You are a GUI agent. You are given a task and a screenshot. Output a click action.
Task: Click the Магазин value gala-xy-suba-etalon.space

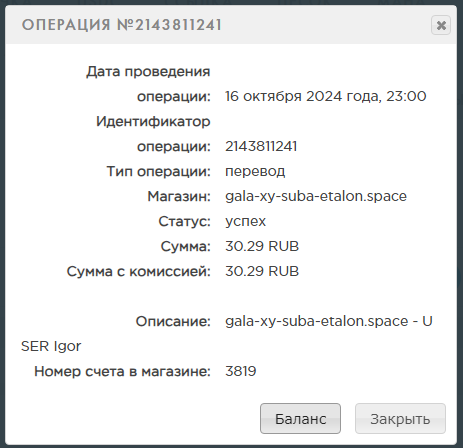tap(316, 196)
